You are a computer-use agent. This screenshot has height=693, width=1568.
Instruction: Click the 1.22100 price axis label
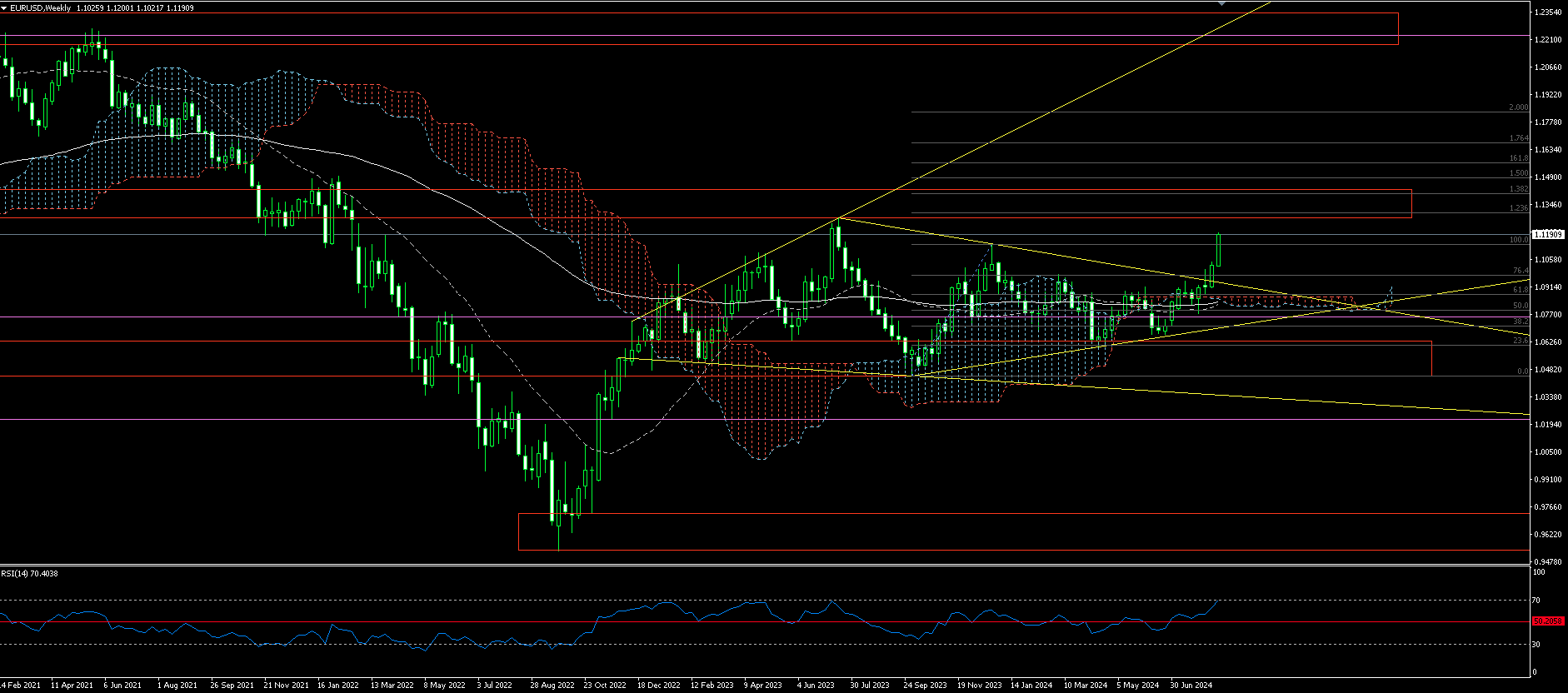(x=1547, y=40)
